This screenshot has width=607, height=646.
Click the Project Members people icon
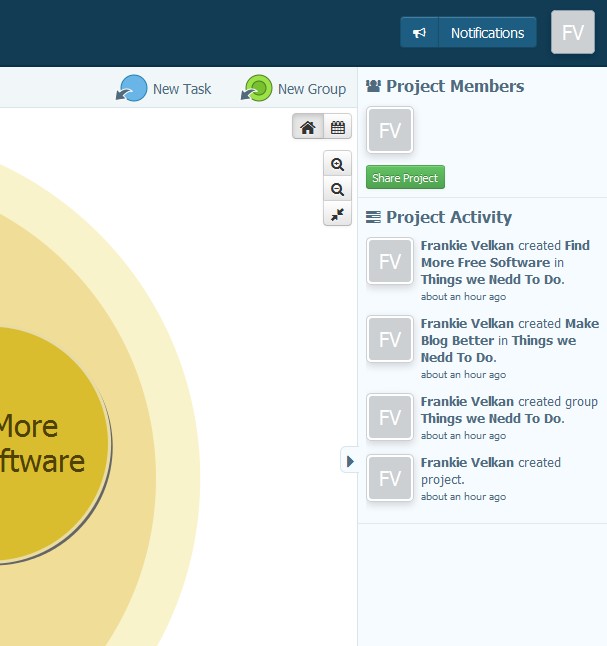(373, 86)
